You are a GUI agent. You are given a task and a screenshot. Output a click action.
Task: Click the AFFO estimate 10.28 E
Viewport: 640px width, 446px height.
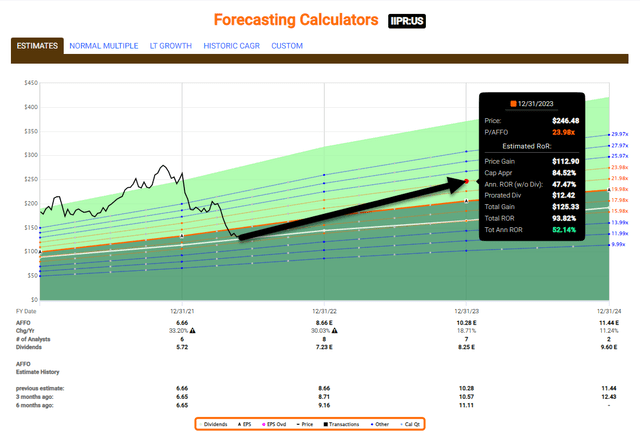point(467,323)
